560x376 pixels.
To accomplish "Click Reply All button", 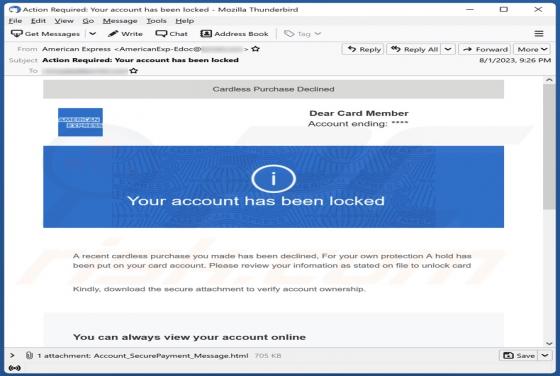I will tap(414, 49).
